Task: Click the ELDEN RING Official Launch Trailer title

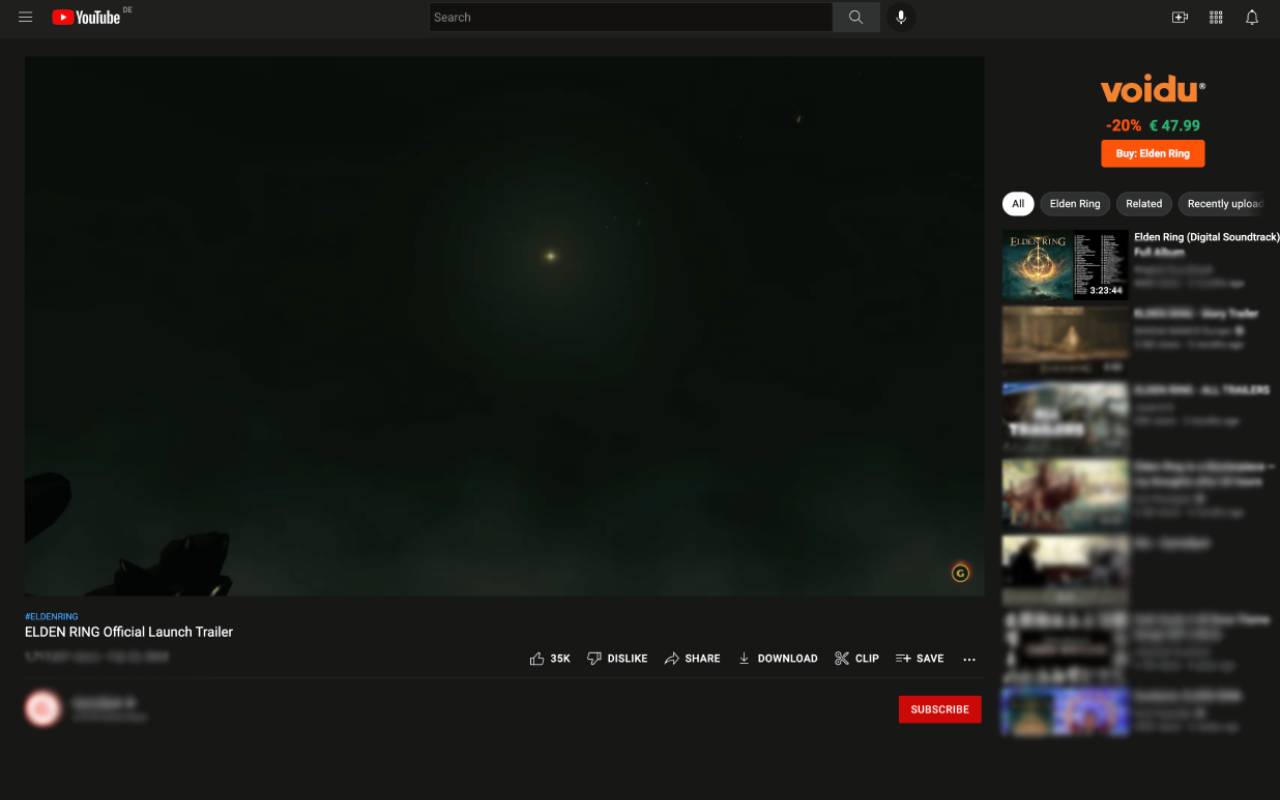Action: [129, 632]
